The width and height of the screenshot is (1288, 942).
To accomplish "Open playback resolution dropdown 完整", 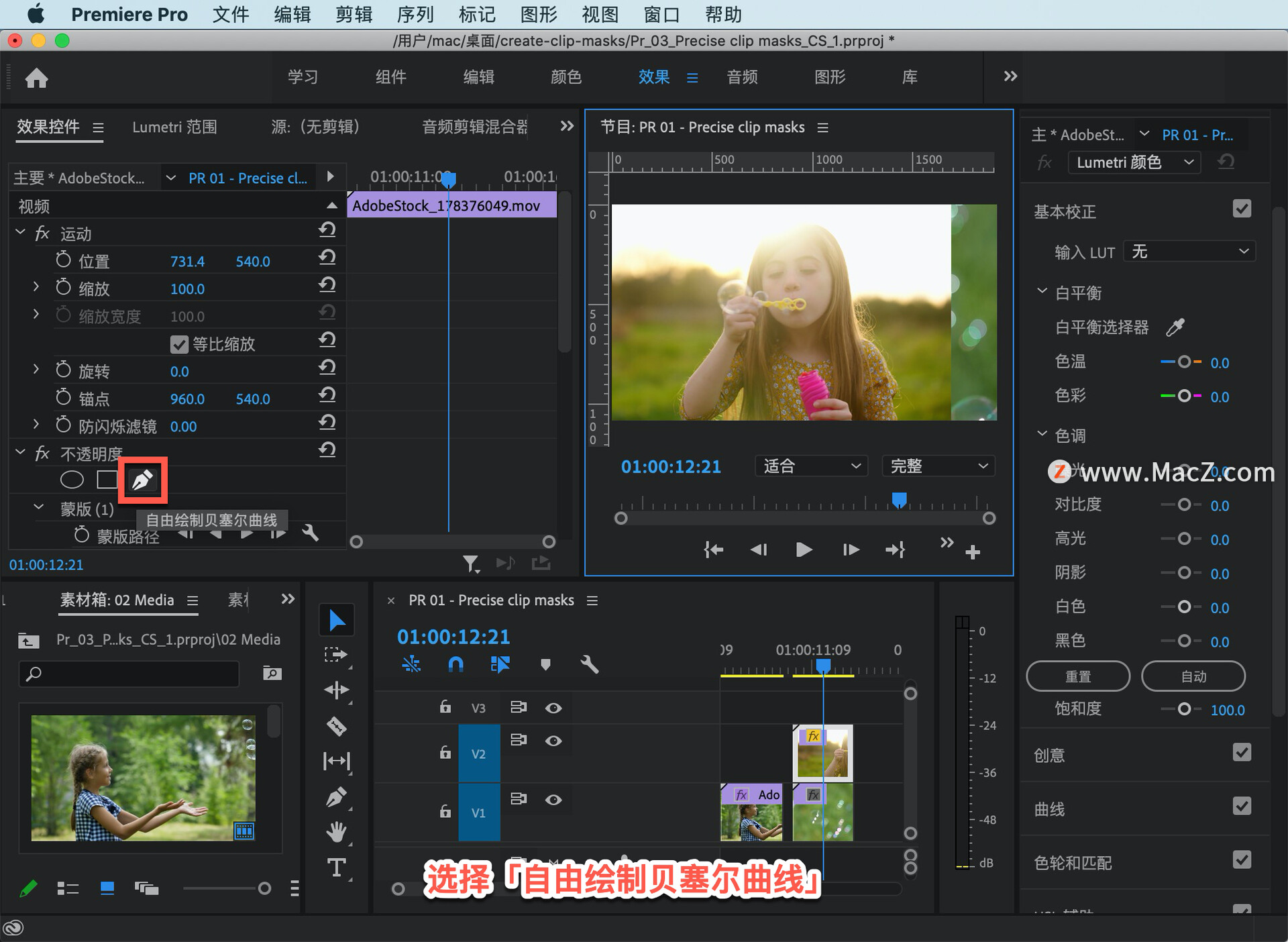I will point(938,466).
